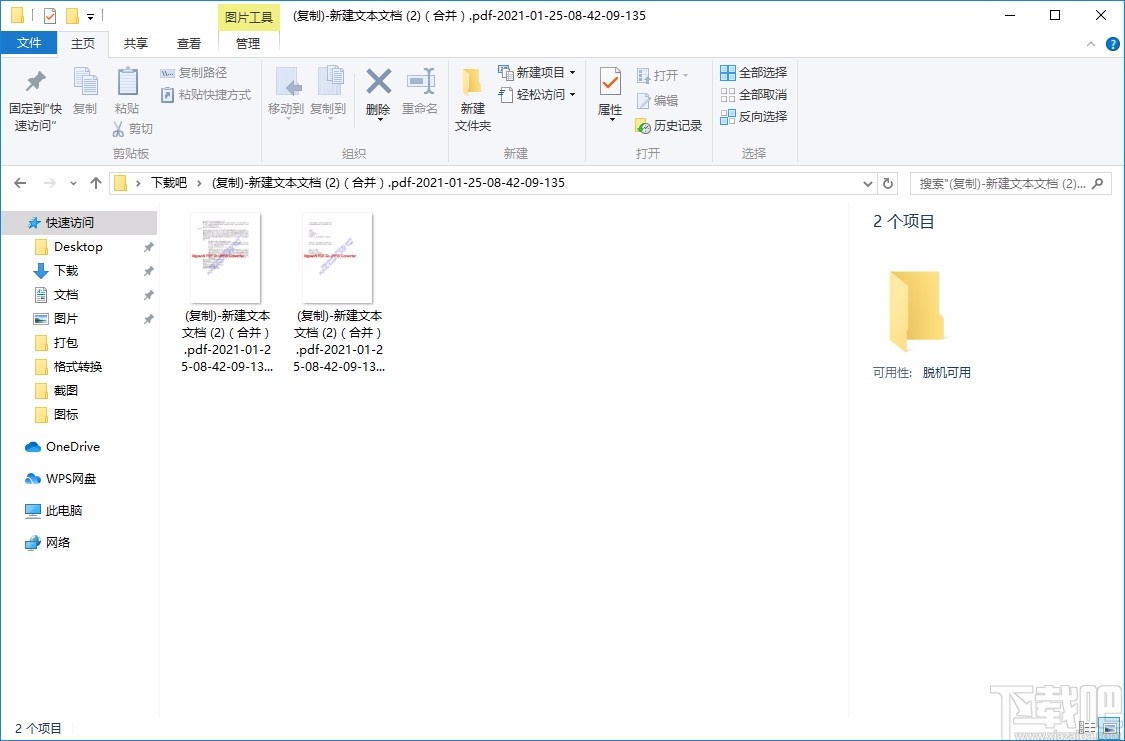The height and width of the screenshot is (741, 1125).
Task: Open the 文件 menu
Action: (30, 43)
